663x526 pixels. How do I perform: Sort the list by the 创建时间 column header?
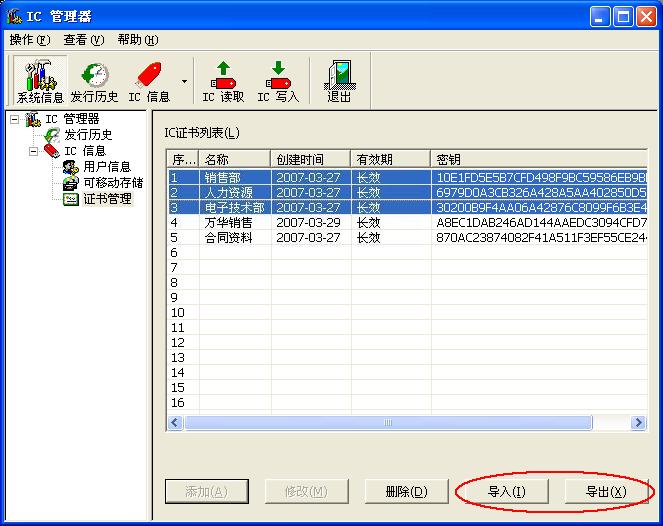point(310,159)
